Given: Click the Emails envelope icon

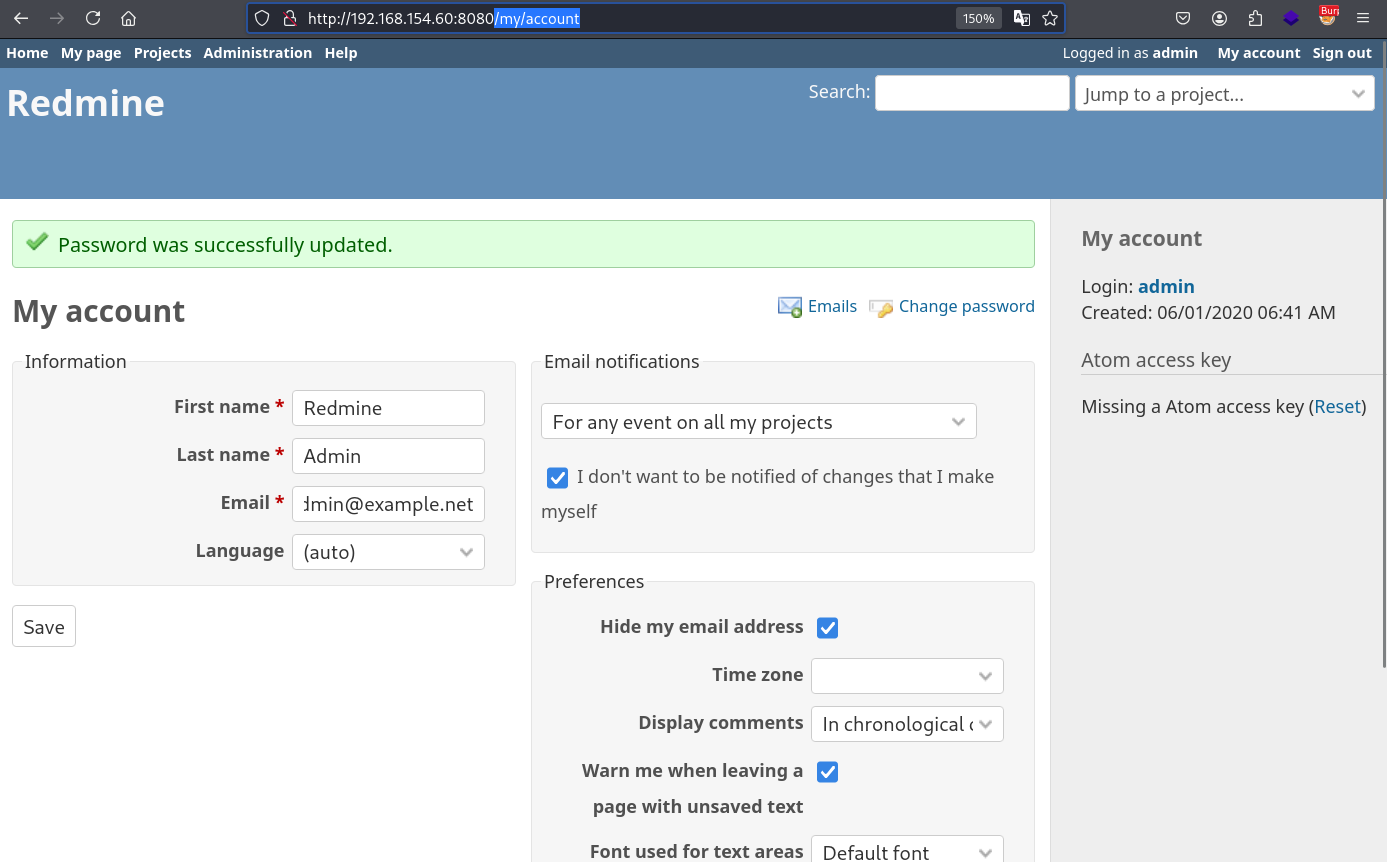Looking at the screenshot, I should coord(790,307).
